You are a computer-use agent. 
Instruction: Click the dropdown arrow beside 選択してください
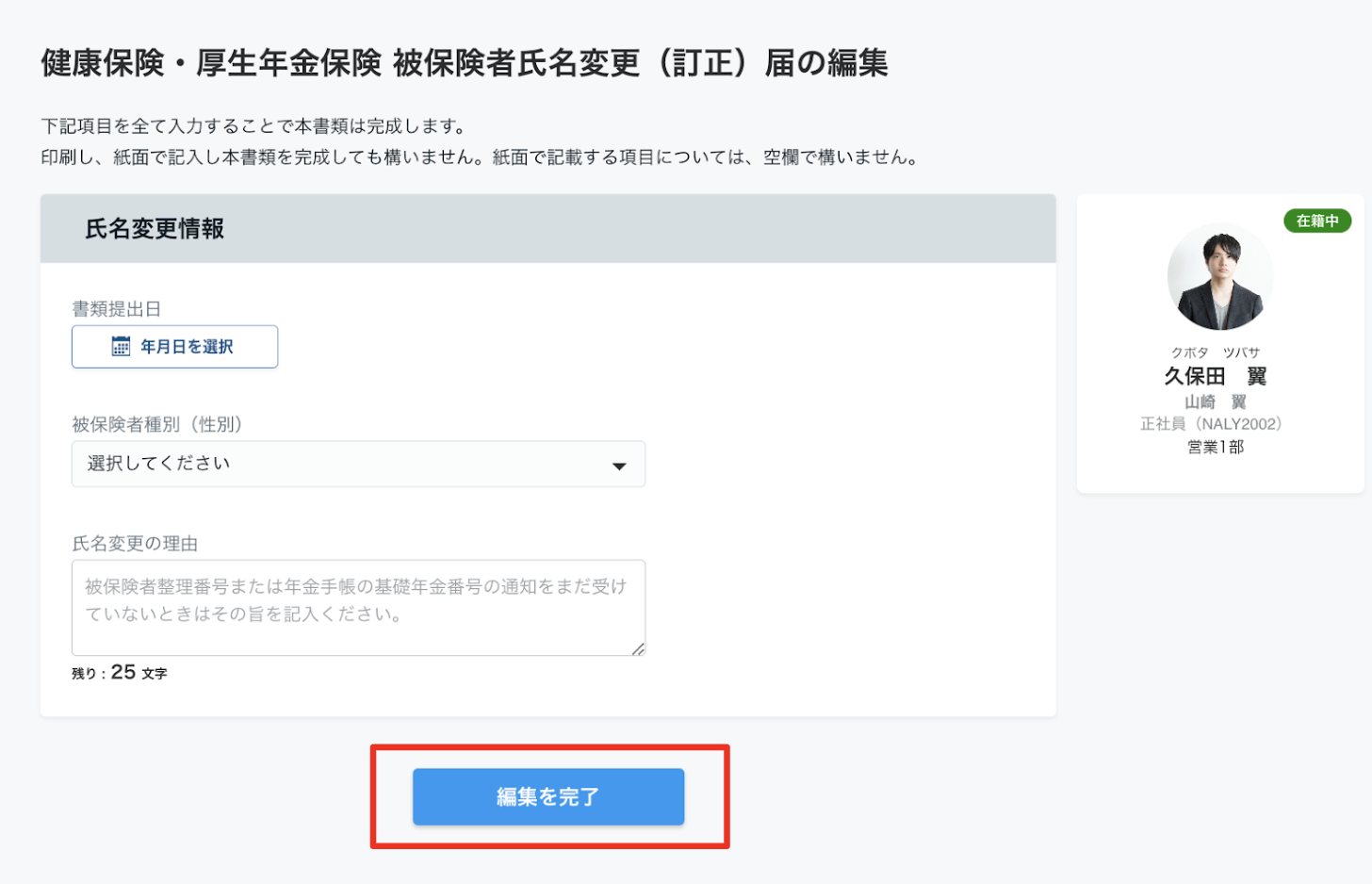coord(619,466)
